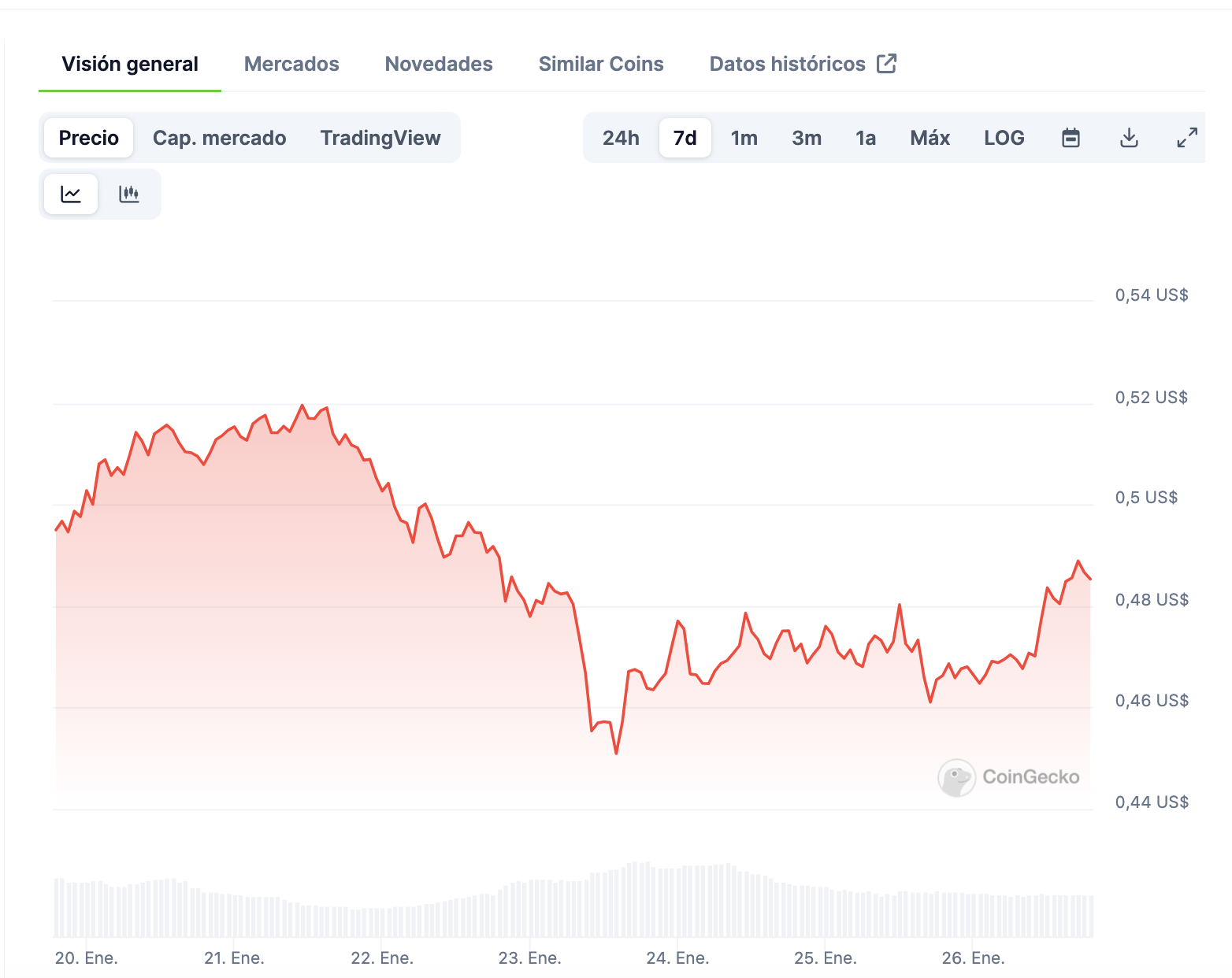Download chart data icon
Image resolution: width=1232 pixels, height=978 pixels.
click(x=1129, y=138)
